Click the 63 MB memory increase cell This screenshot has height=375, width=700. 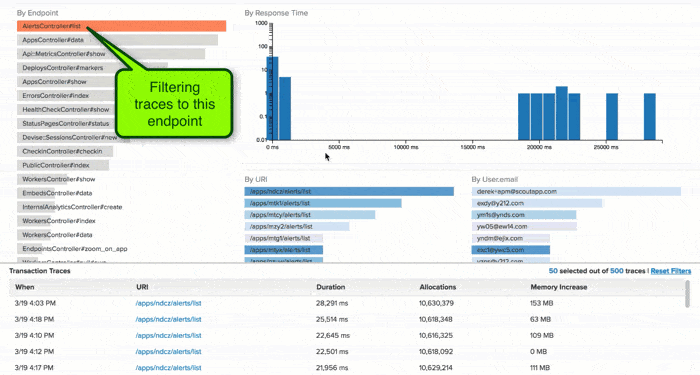pos(540,319)
